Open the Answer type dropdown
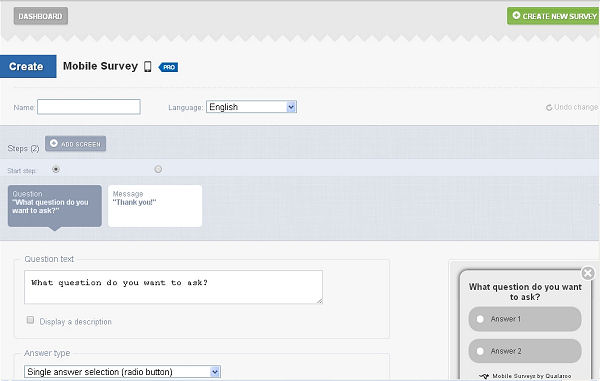The height and width of the screenshot is (381, 600). pyautogui.click(x=122, y=372)
